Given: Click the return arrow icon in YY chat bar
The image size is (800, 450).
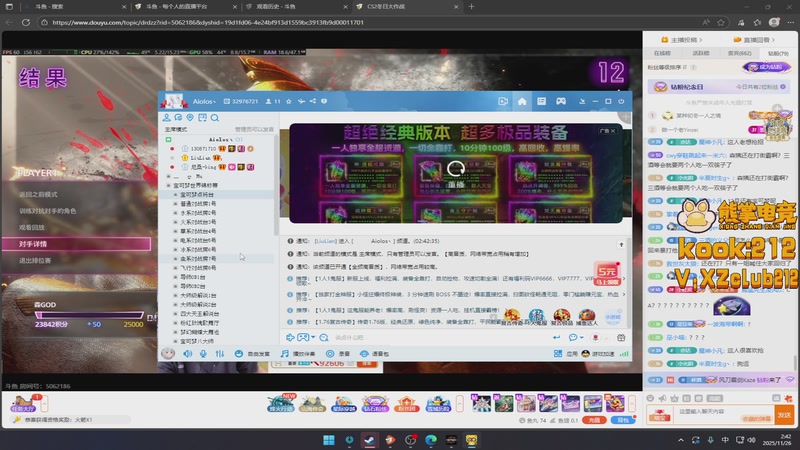Looking at the screenshot, I should coord(556,338).
